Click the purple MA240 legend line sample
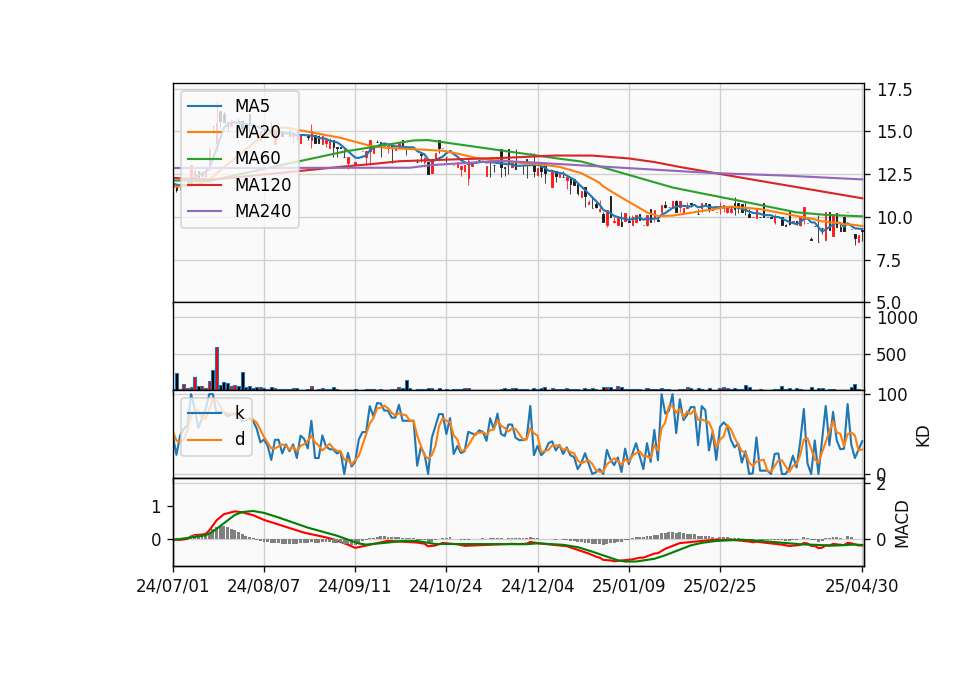The image size is (960, 690). [204, 211]
